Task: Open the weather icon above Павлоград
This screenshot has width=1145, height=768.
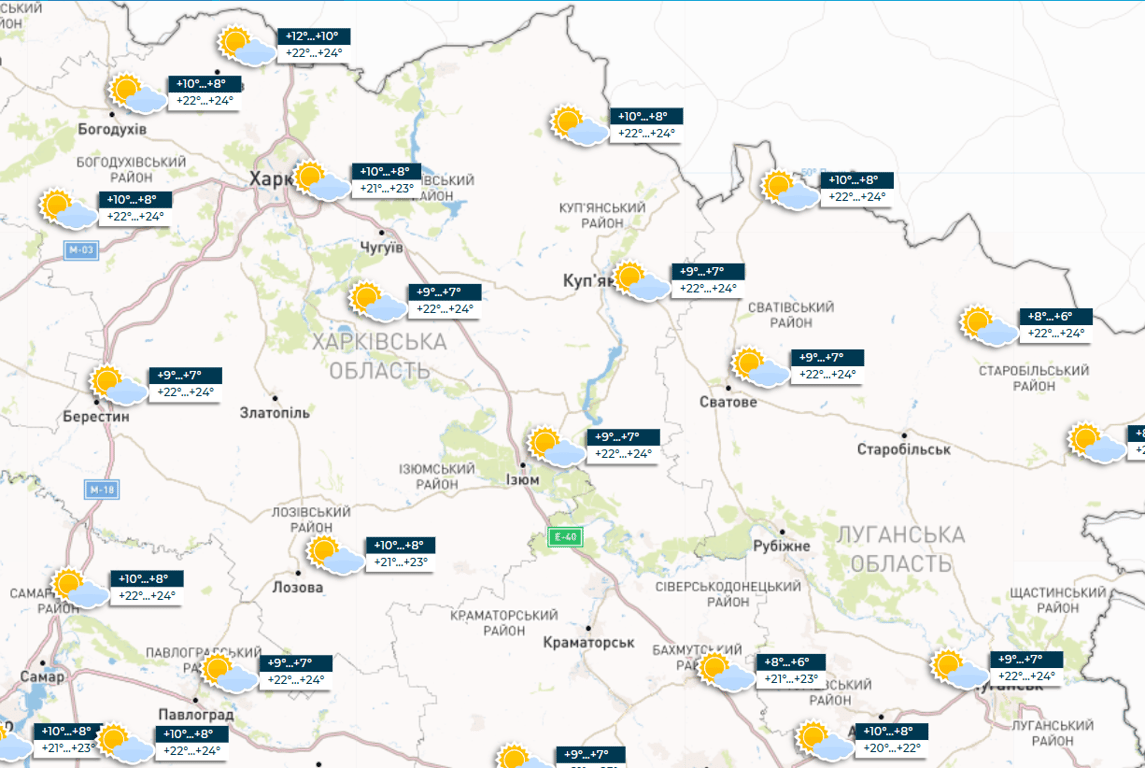Action: pos(228,673)
